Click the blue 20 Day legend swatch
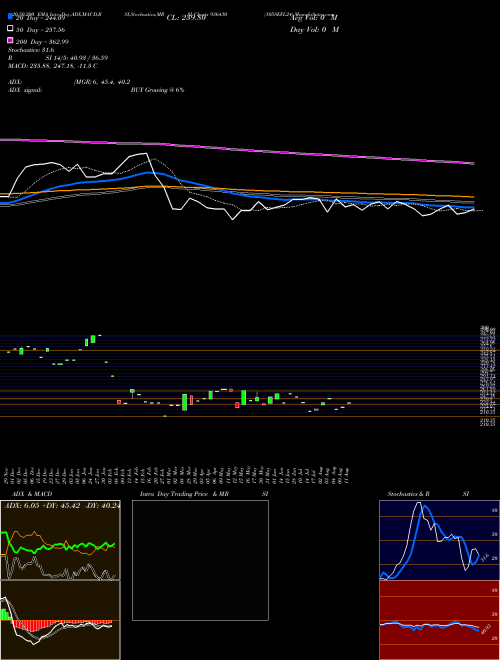Viewport: 500px width, 660px height. pos(11,16)
